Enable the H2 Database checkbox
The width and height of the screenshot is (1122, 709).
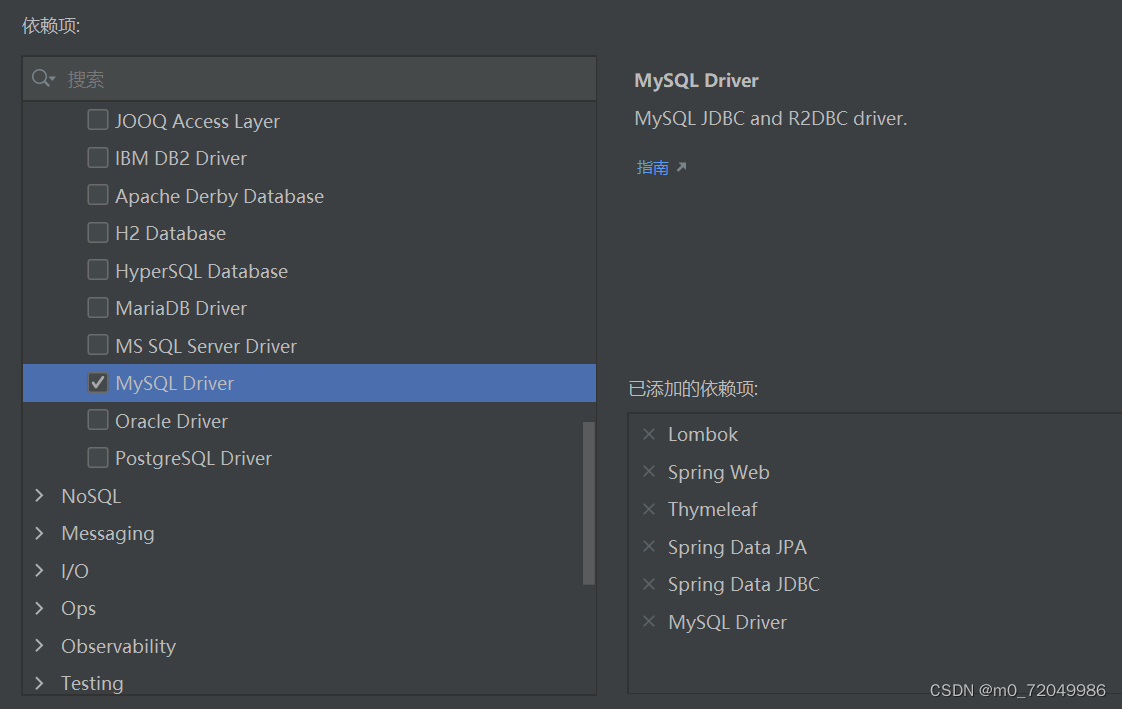(98, 233)
